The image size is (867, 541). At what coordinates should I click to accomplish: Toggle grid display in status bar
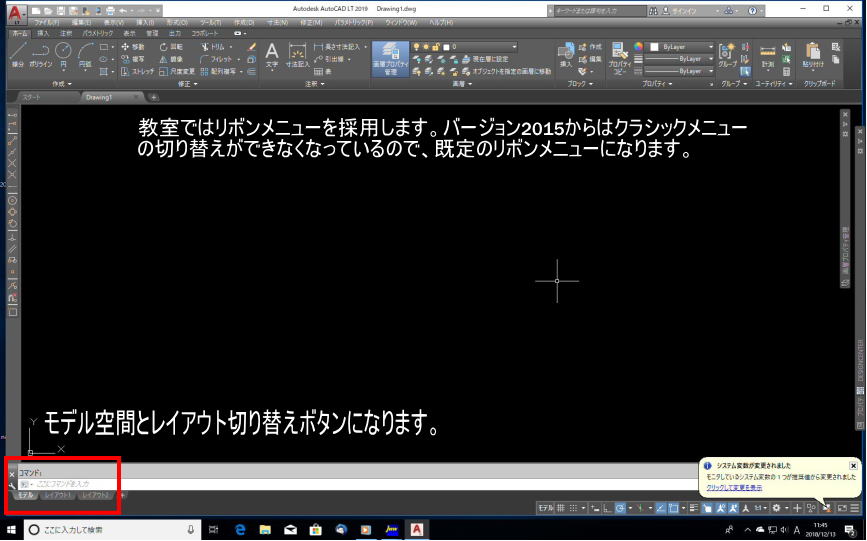pos(561,508)
